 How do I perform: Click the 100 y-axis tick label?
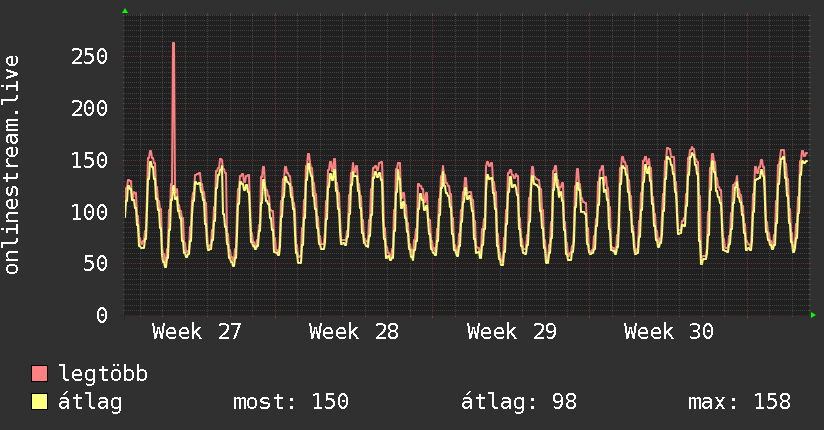(x=89, y=212)
